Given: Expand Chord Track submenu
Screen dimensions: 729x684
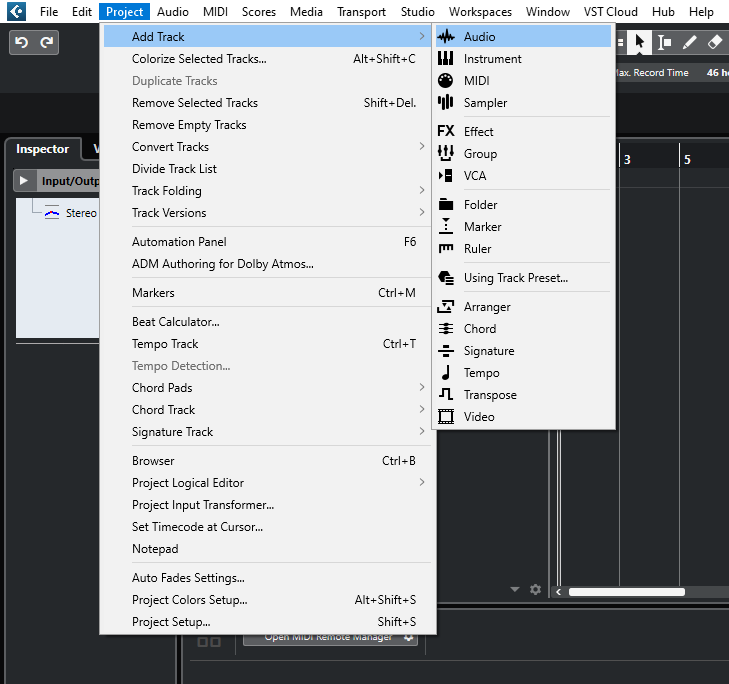Looking at the screenshot, I should 422,409.
